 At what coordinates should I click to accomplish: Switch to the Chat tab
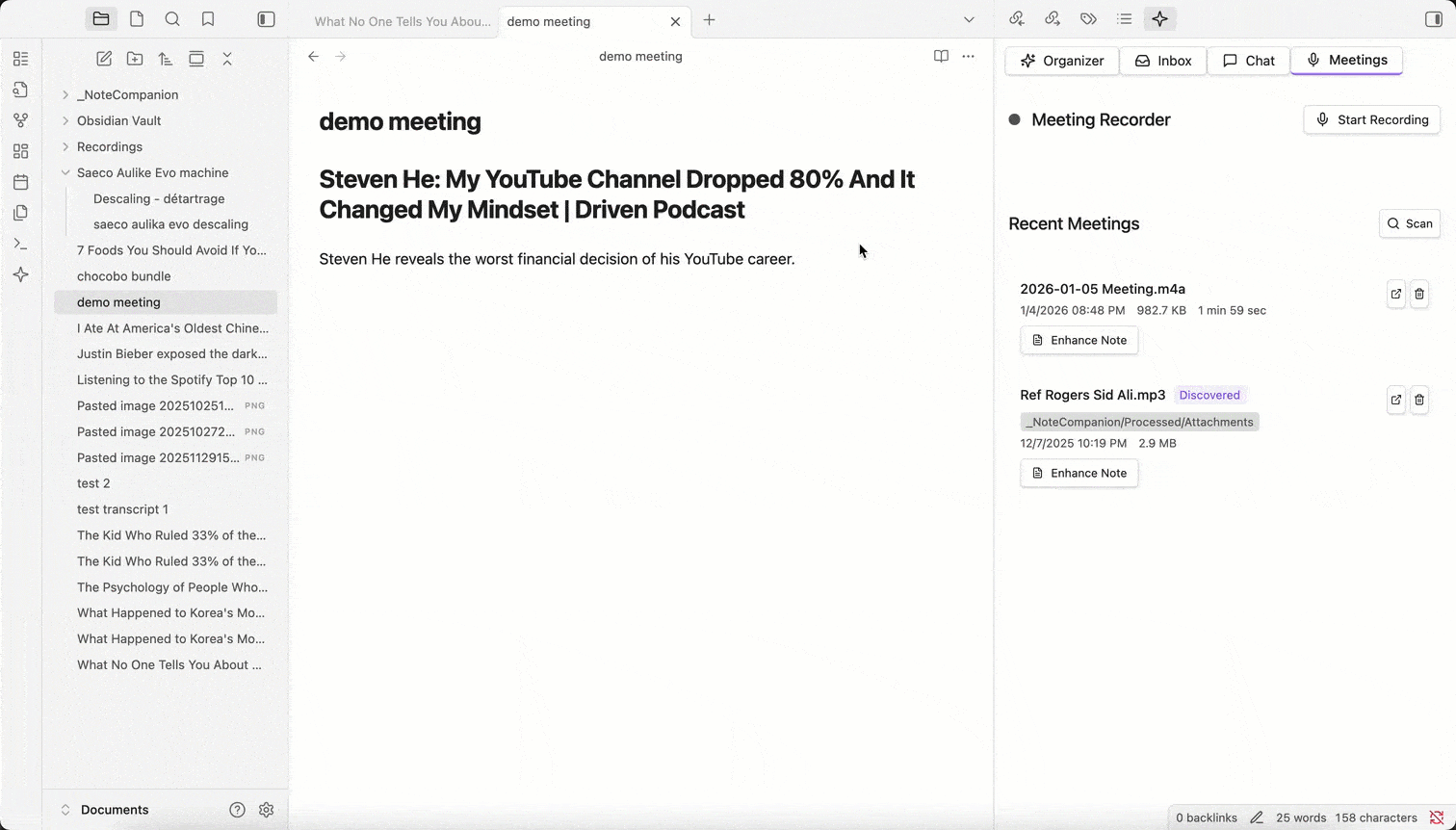(x=1249, y=60)
